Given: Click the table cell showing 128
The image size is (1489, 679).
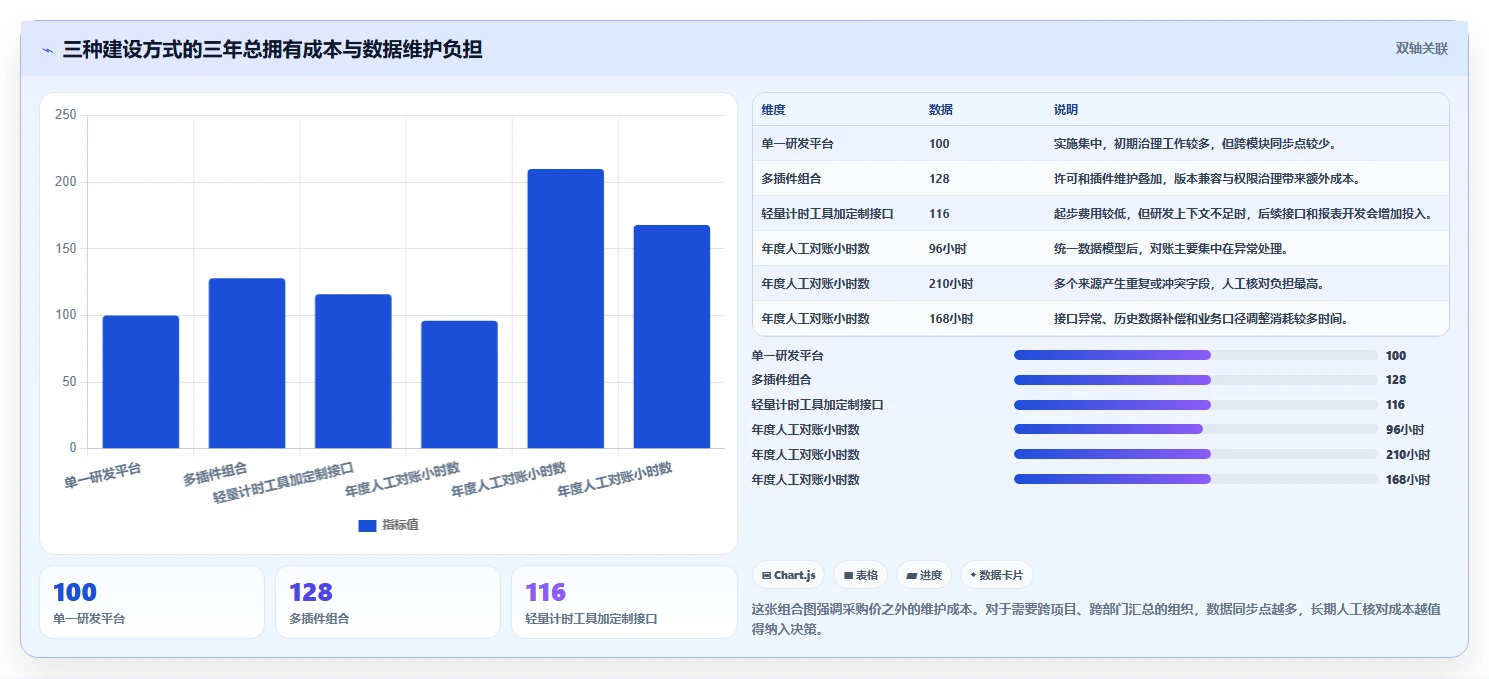Looking at the screenshot, I should coord(939,179).
